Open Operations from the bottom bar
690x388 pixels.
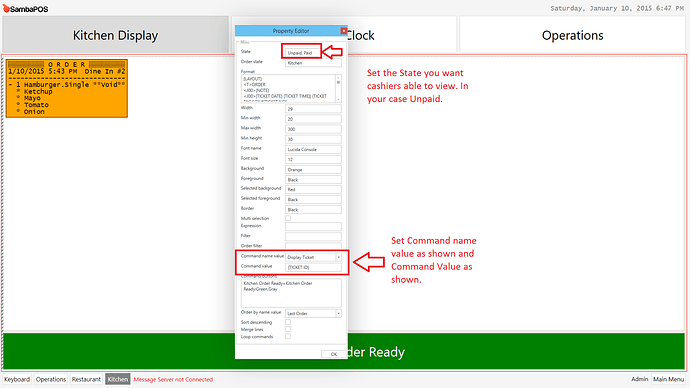pyautogui.click(x=51, y=379)
